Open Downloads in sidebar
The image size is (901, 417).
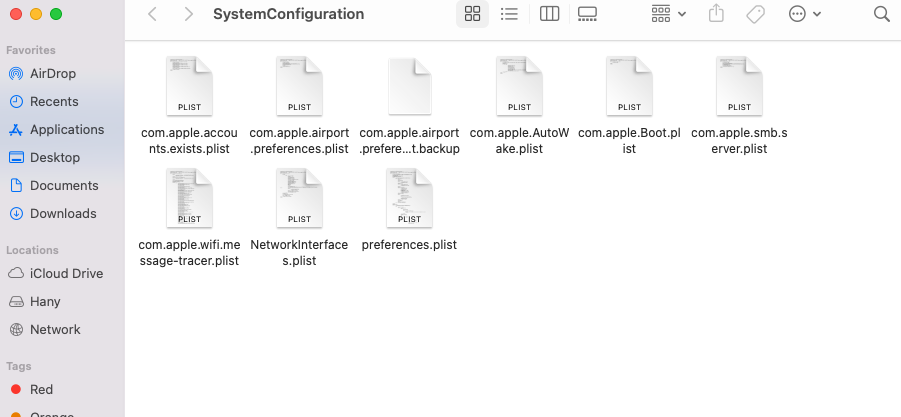pos(62,214)
